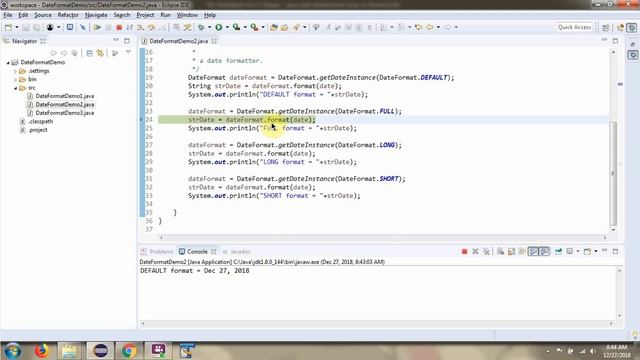Select DateFormatDemo3.java in Navigator
This screenshot has width=640, height=360.
click(x=64, y=113)
